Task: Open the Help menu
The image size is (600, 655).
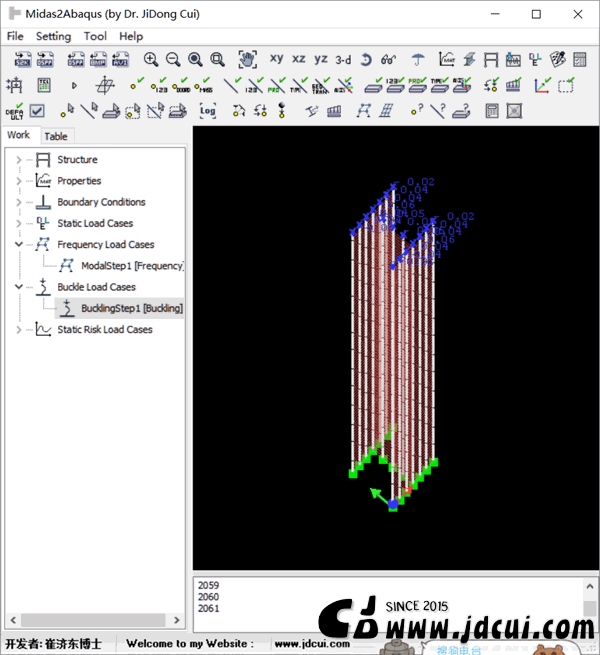Action: point(131,36)
